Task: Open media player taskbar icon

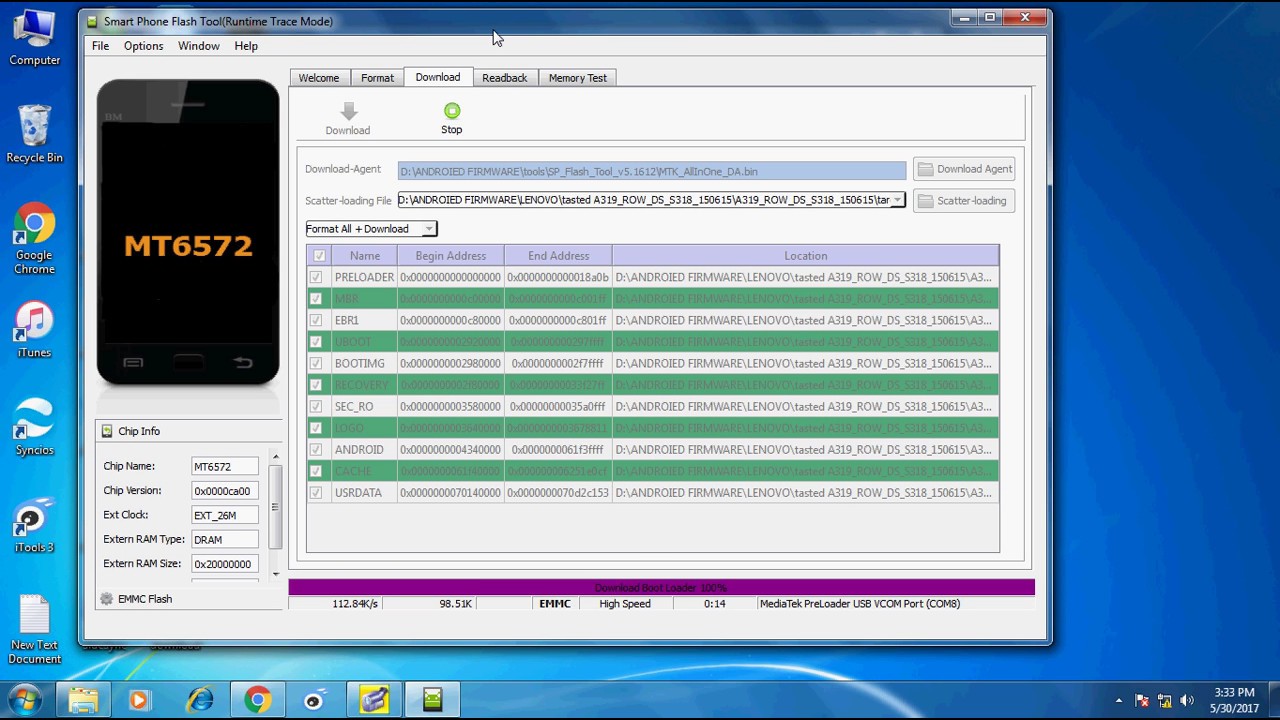Action: click(x=139, y=699)
